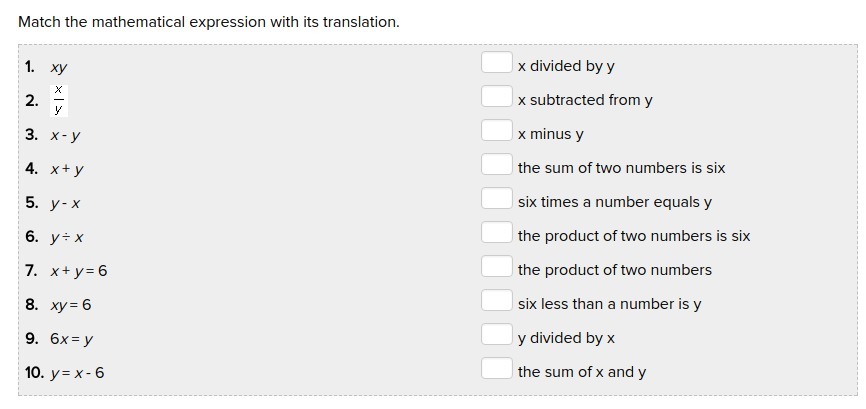Select expression 8, xy = 6
The height and width of the screenshot is (409, 866).
click(x=71, y=305)
